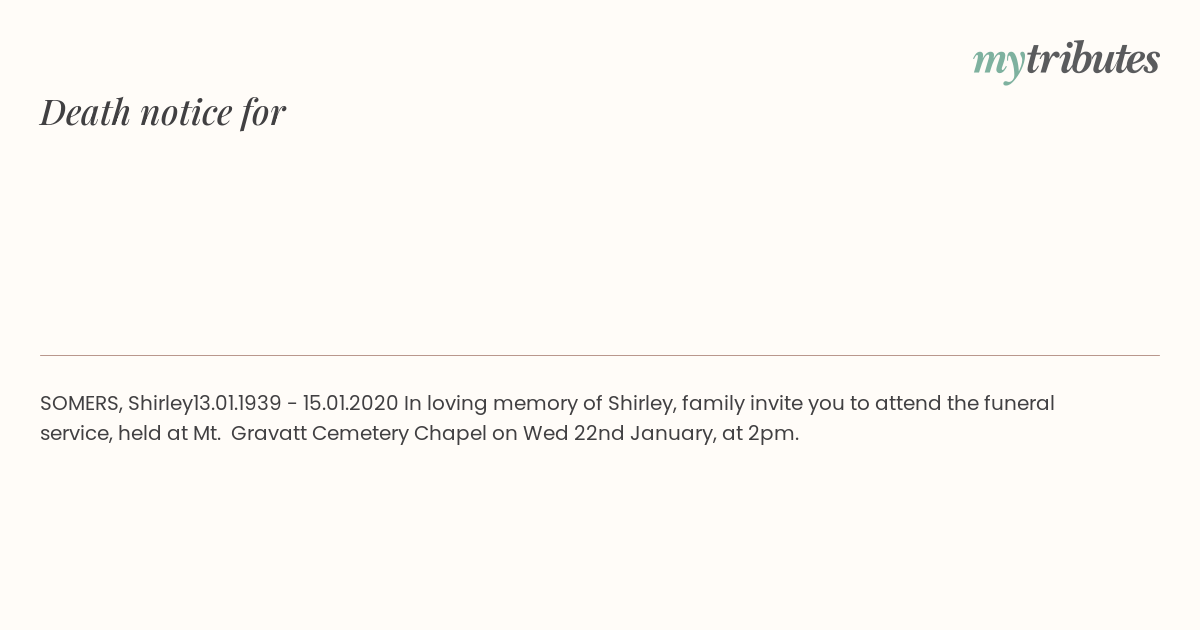Click the "Death notice for" heading
The image size is (1200, 630).
(x=163, y=112)
